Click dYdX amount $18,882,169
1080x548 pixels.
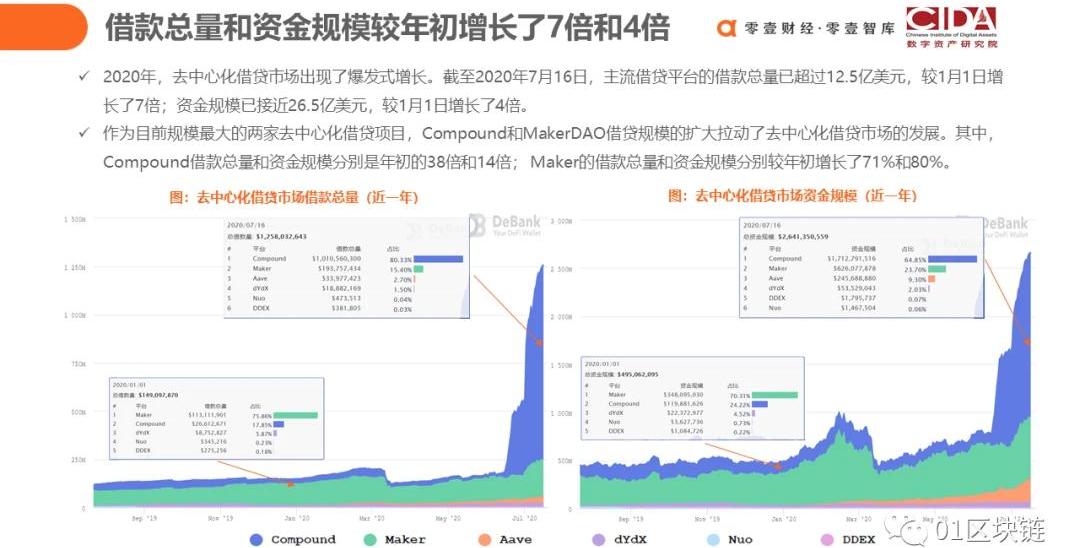coord(341,288)
